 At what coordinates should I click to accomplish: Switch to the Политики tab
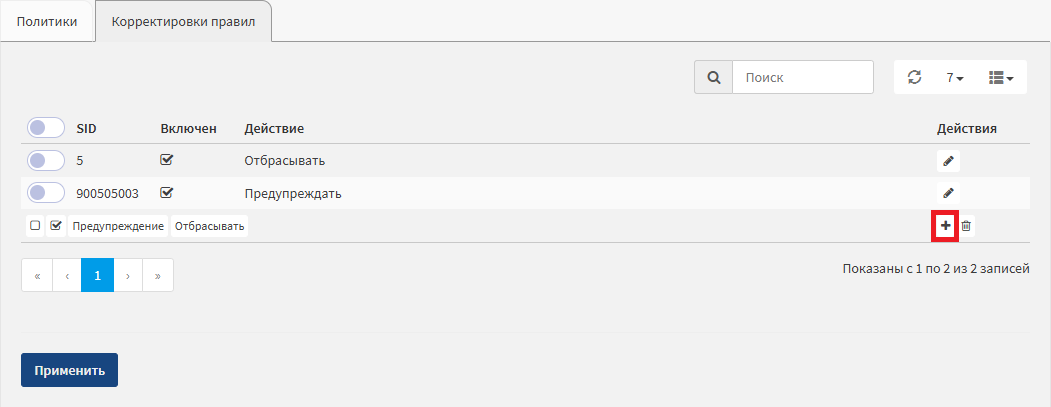47,21
